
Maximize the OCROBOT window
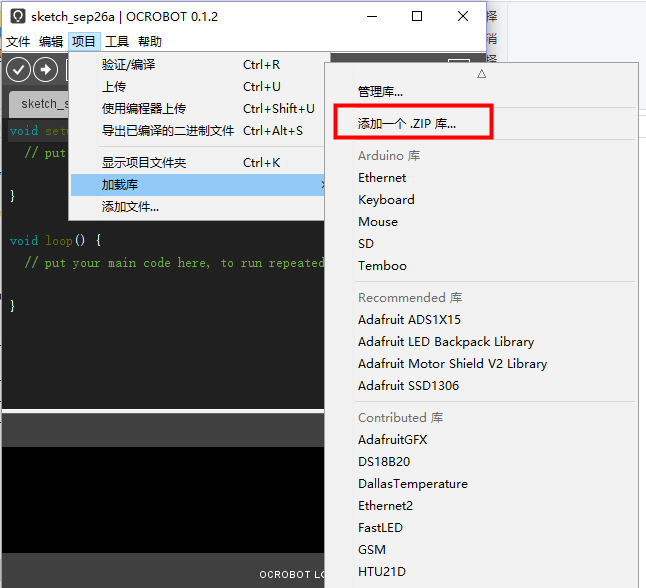pos(417,16)
